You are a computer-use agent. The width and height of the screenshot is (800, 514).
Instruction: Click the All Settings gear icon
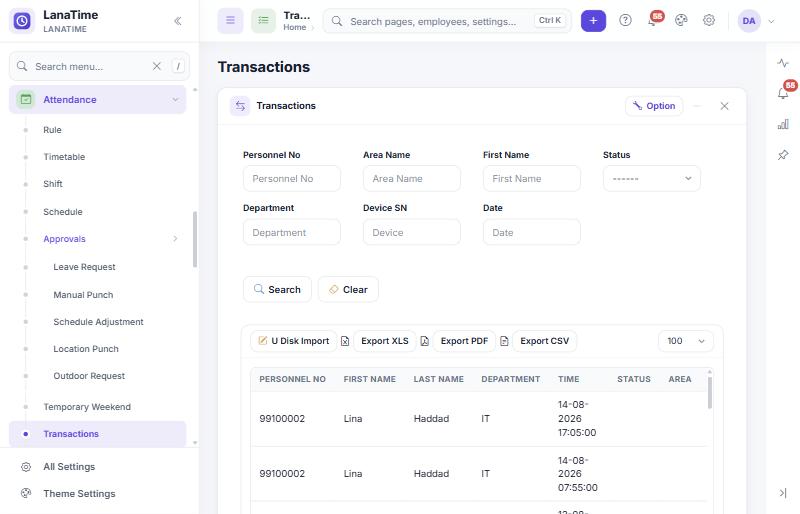pos(26,467)
